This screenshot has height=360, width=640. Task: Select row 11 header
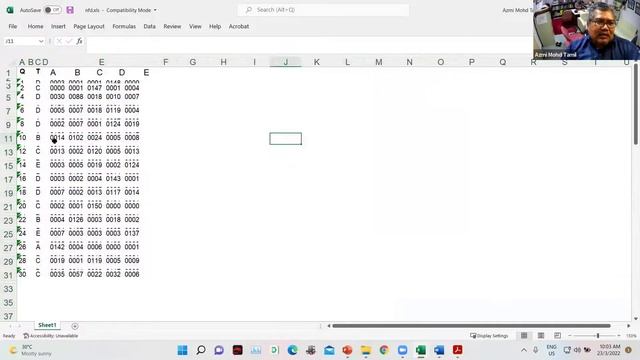coord(8,139)
